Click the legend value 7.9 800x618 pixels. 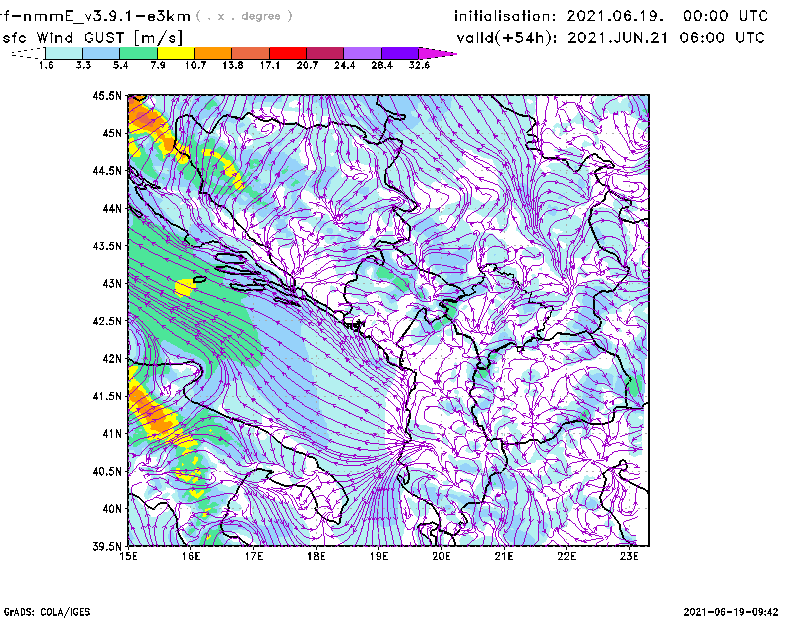click(x=158, y=65)
